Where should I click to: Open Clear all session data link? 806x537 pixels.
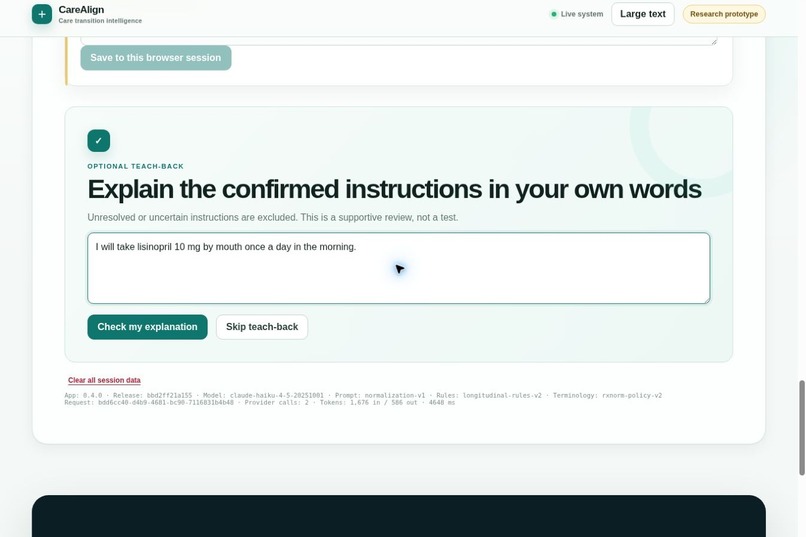(104, 380)
